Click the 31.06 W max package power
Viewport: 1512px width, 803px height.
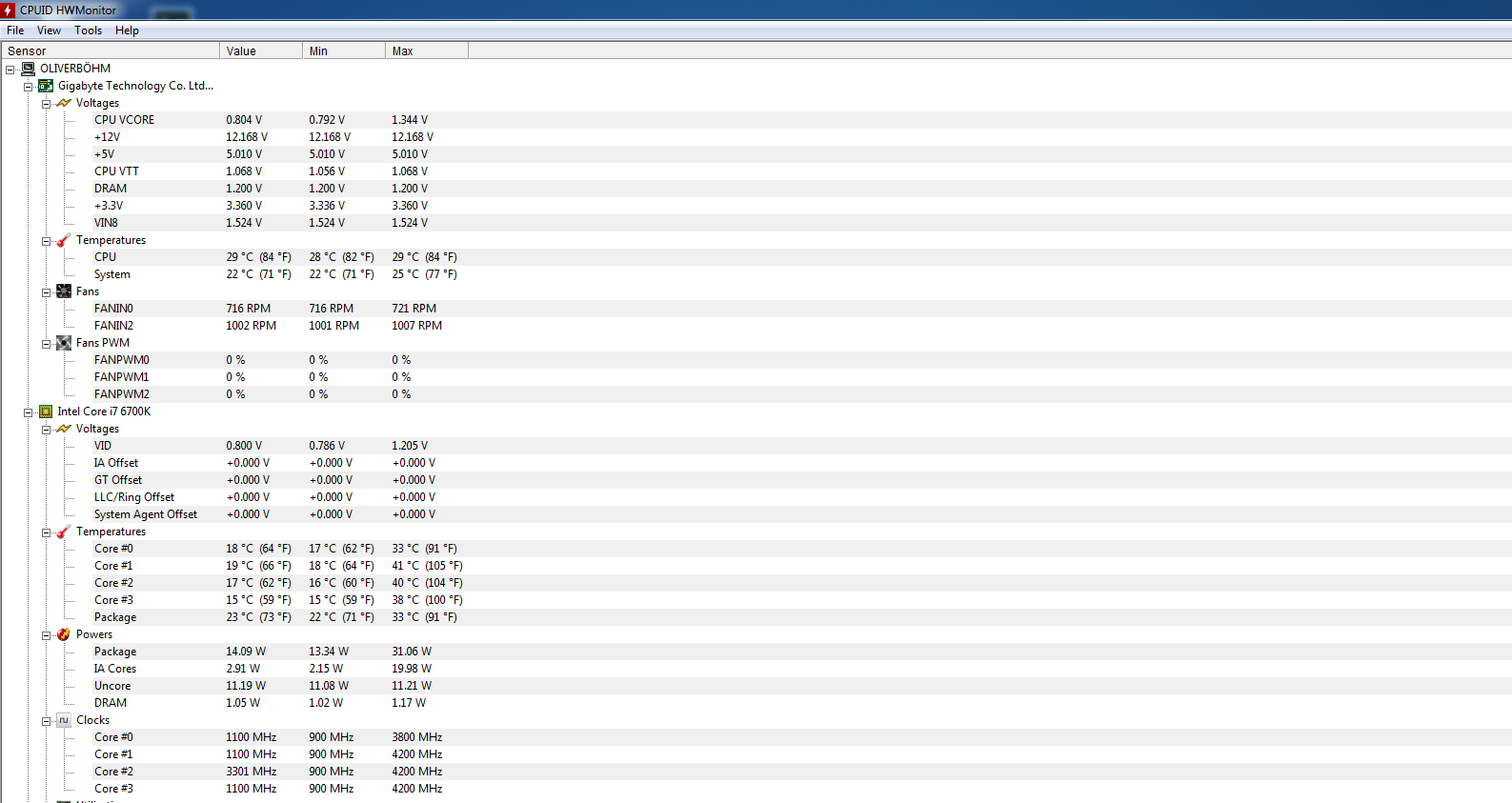(412, 652)
